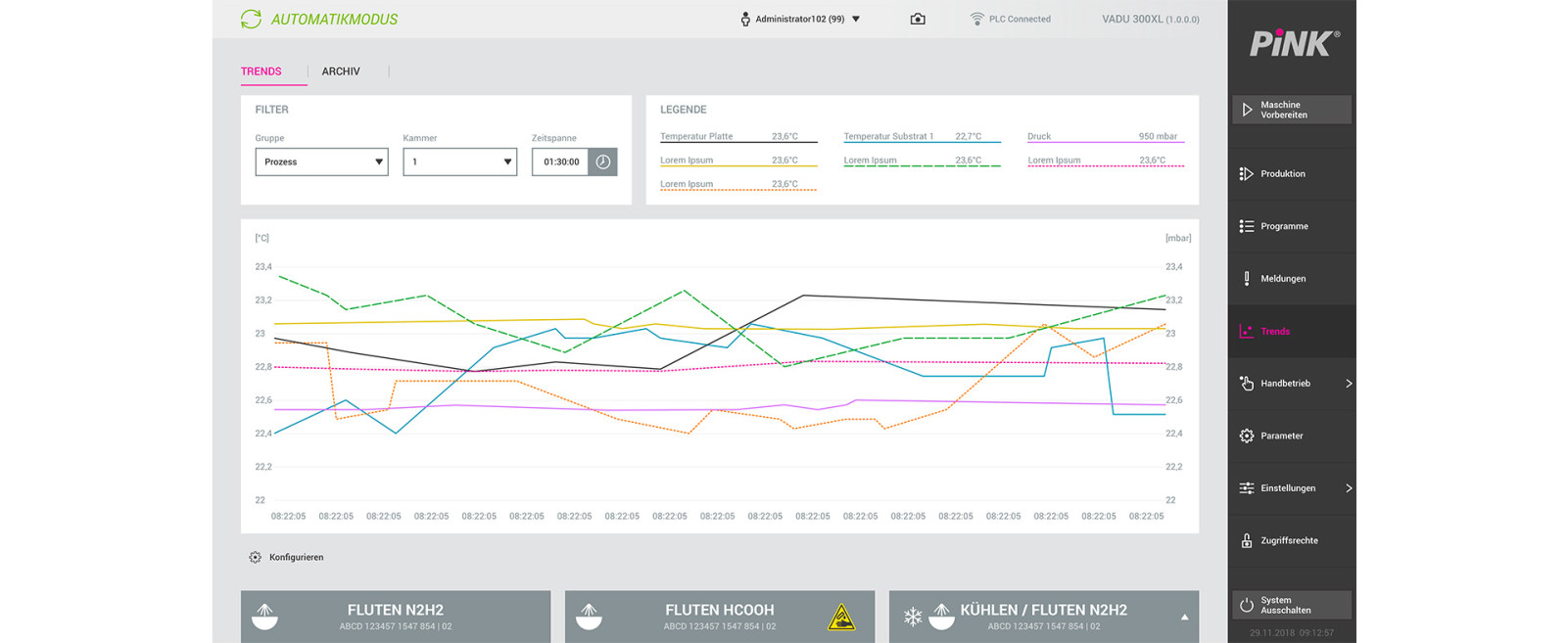The height and width of the screenshot is (643, 1568).
Task: Expand the Einstellungen submenu arrow
Action: 1348,488
